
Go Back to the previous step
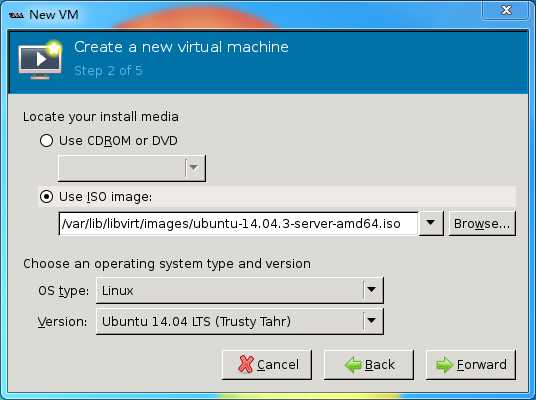(369, 364)
